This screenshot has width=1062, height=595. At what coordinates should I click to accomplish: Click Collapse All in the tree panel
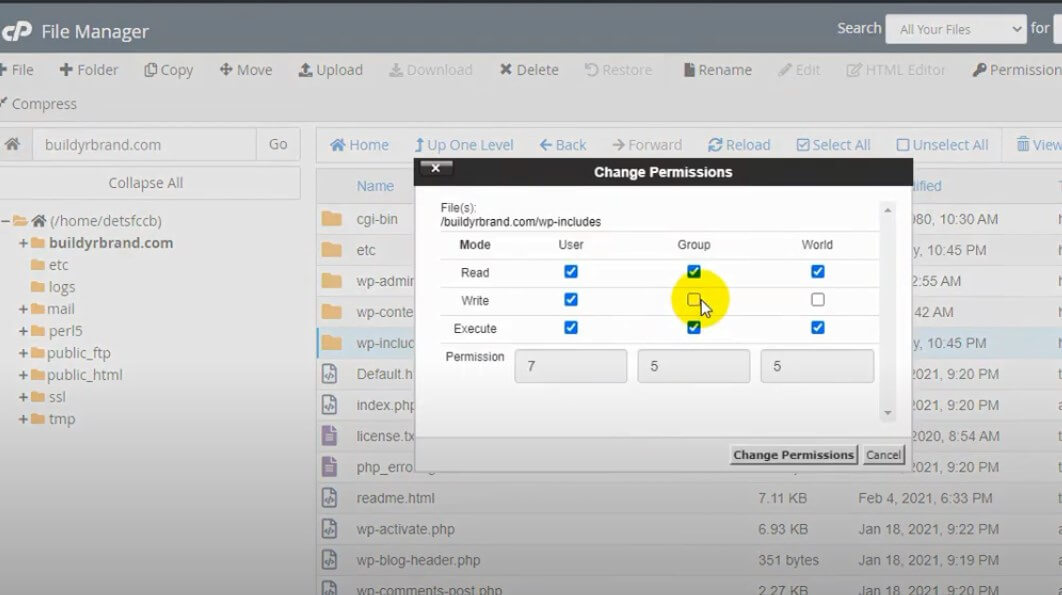click(146, 183)
